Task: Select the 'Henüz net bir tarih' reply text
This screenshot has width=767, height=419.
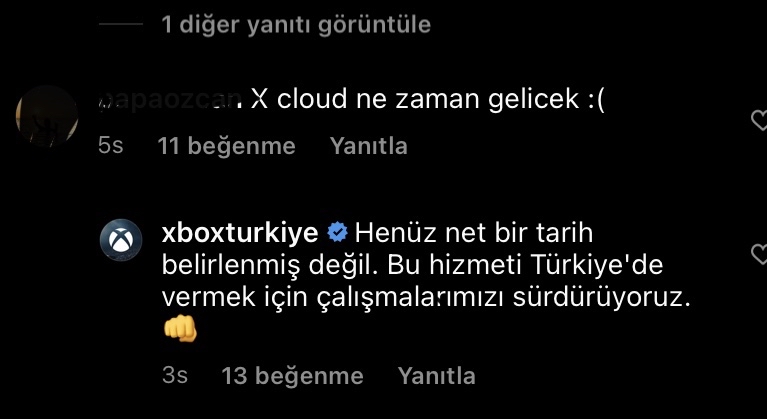Action: coord(474,233)
